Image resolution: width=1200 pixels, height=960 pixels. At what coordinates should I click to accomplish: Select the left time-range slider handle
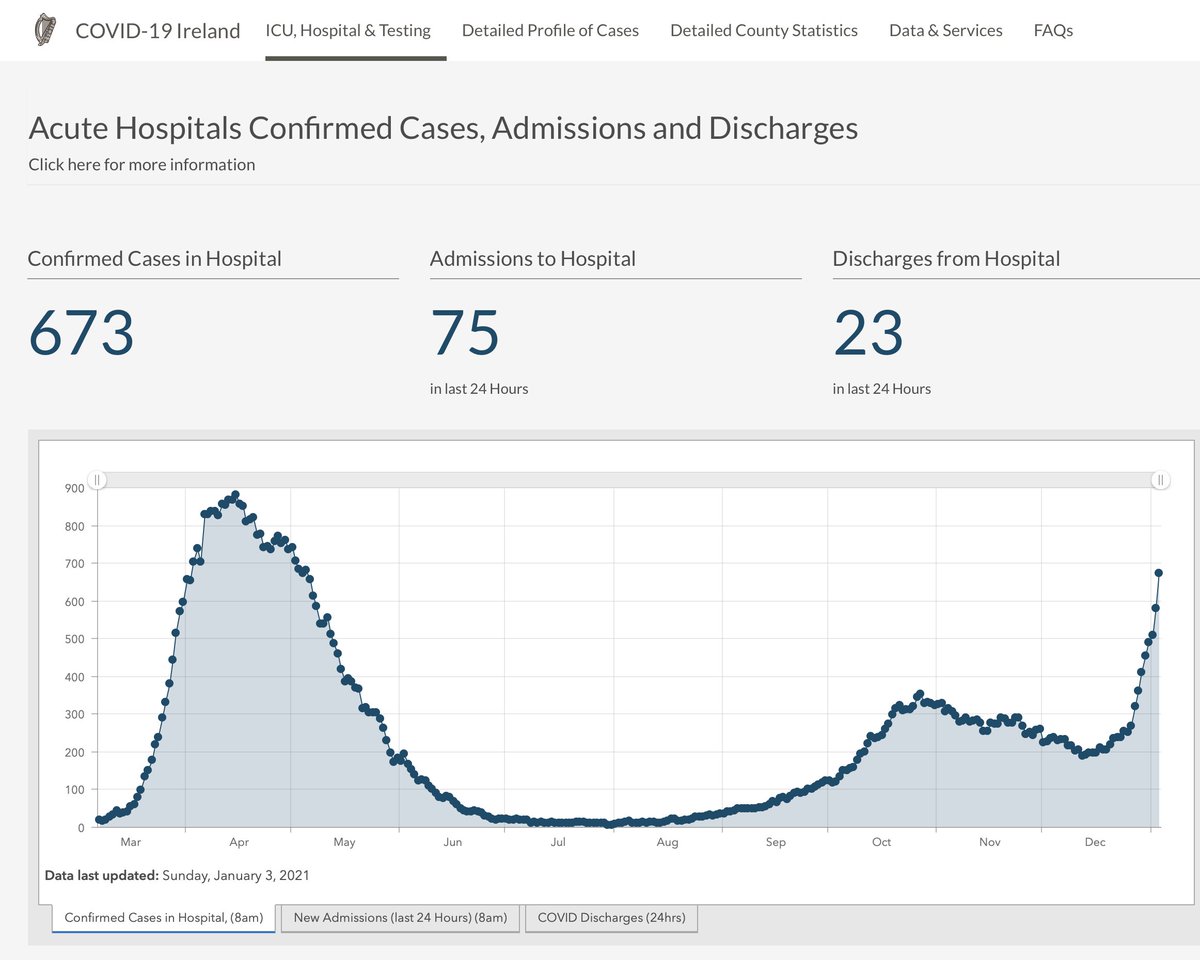[x=97, y=480]
